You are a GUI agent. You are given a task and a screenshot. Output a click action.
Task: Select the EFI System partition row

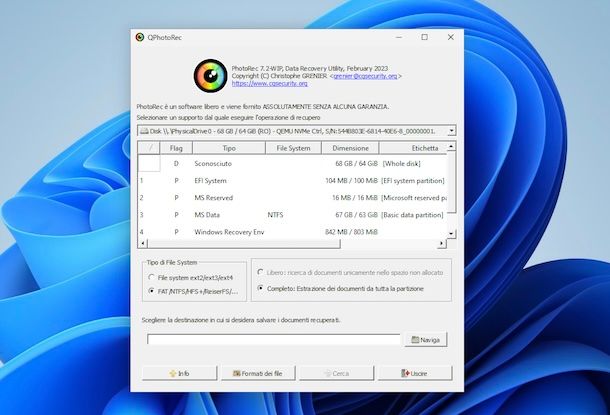point(292,181)
